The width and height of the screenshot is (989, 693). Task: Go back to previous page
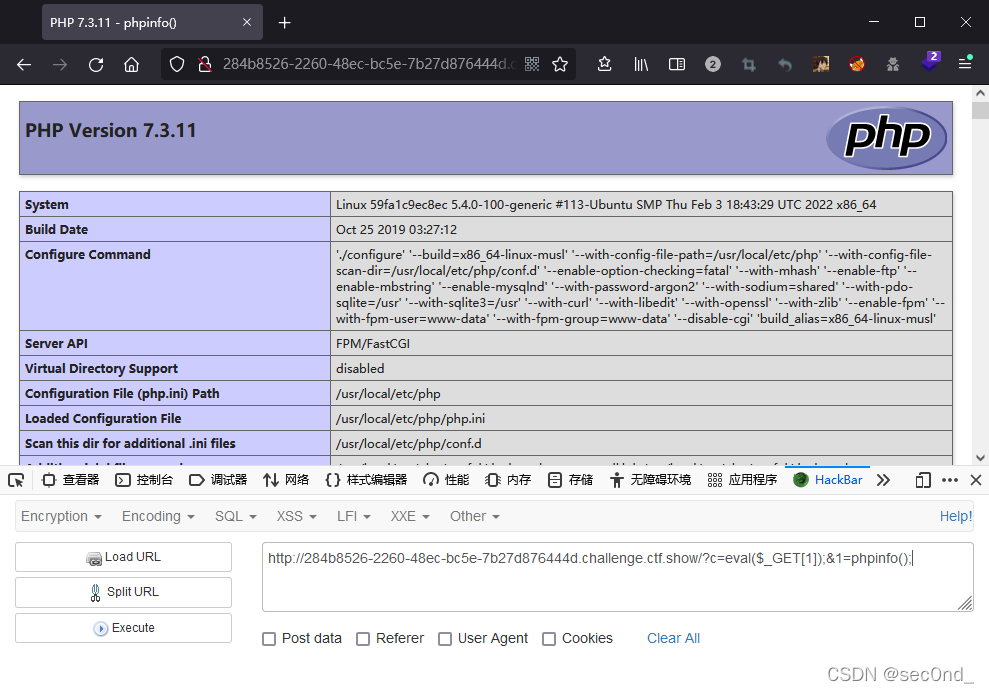(x=24, y=64)
